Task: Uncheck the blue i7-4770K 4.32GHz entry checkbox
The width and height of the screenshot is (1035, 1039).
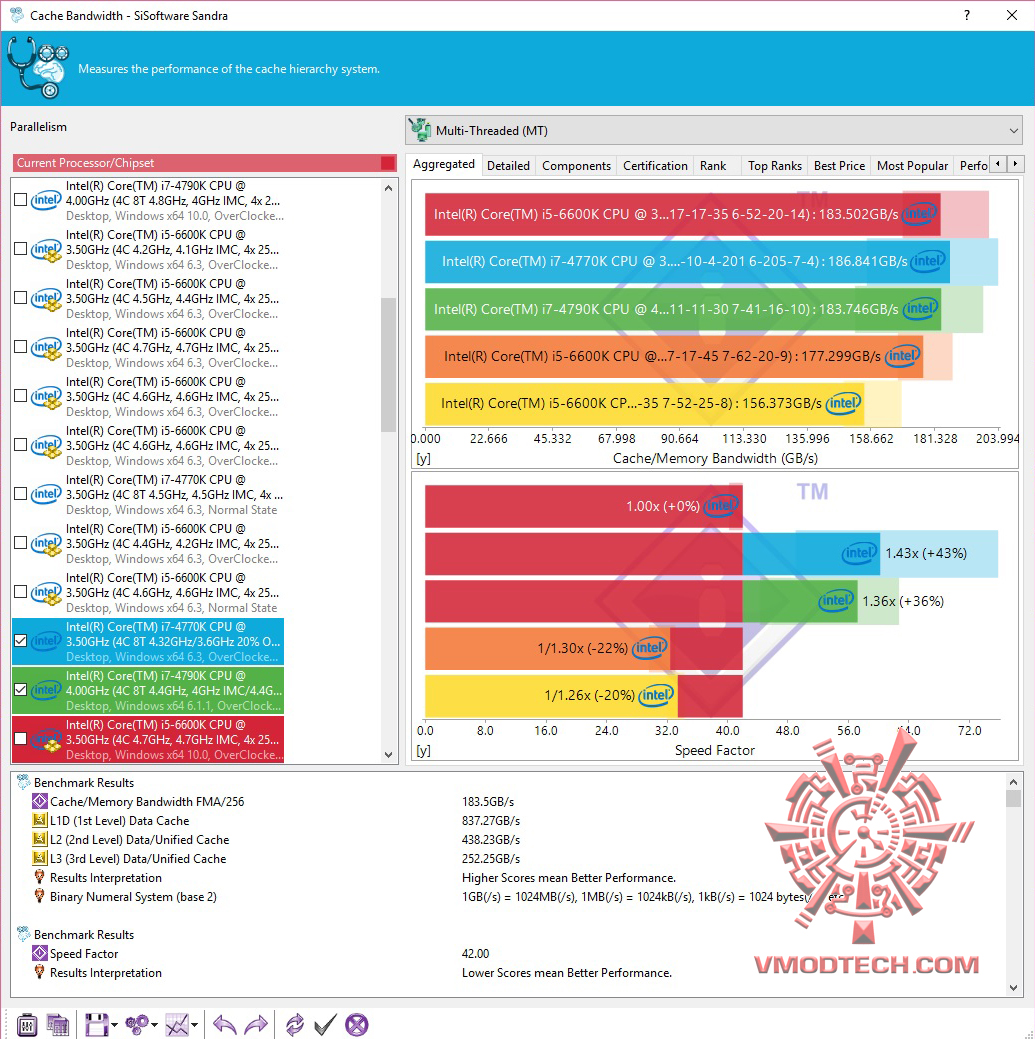Action: click(x=21, y=641)
